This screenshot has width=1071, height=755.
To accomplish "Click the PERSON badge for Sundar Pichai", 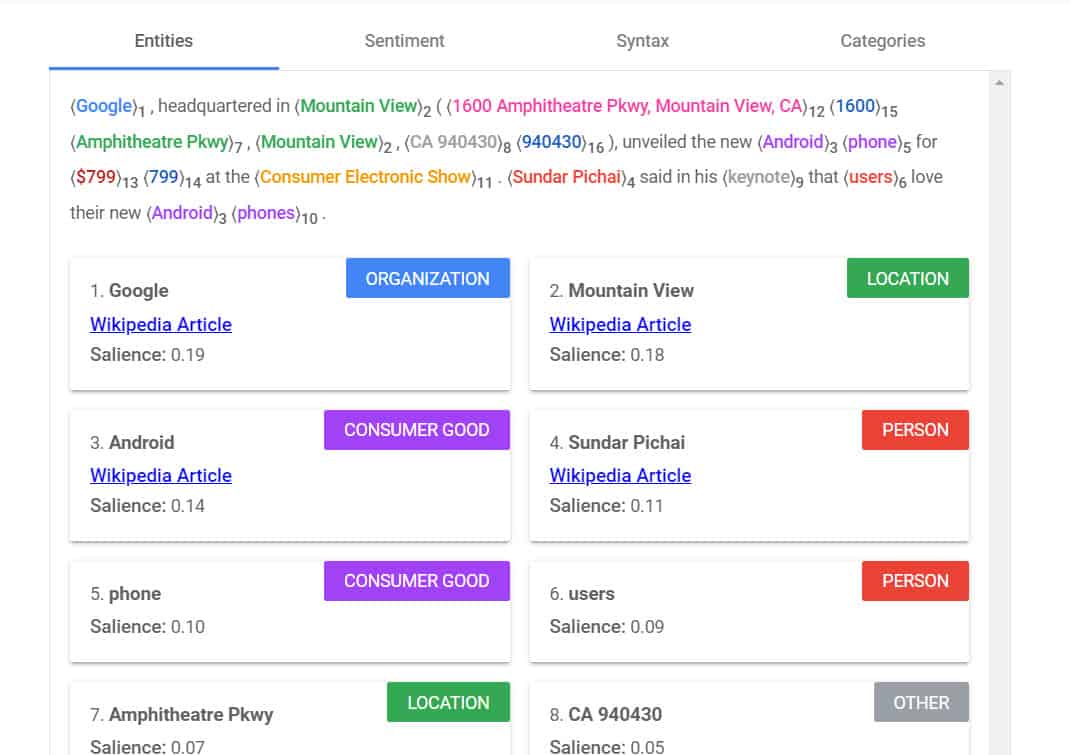I will pyautogui.click(x=915, y=429).
